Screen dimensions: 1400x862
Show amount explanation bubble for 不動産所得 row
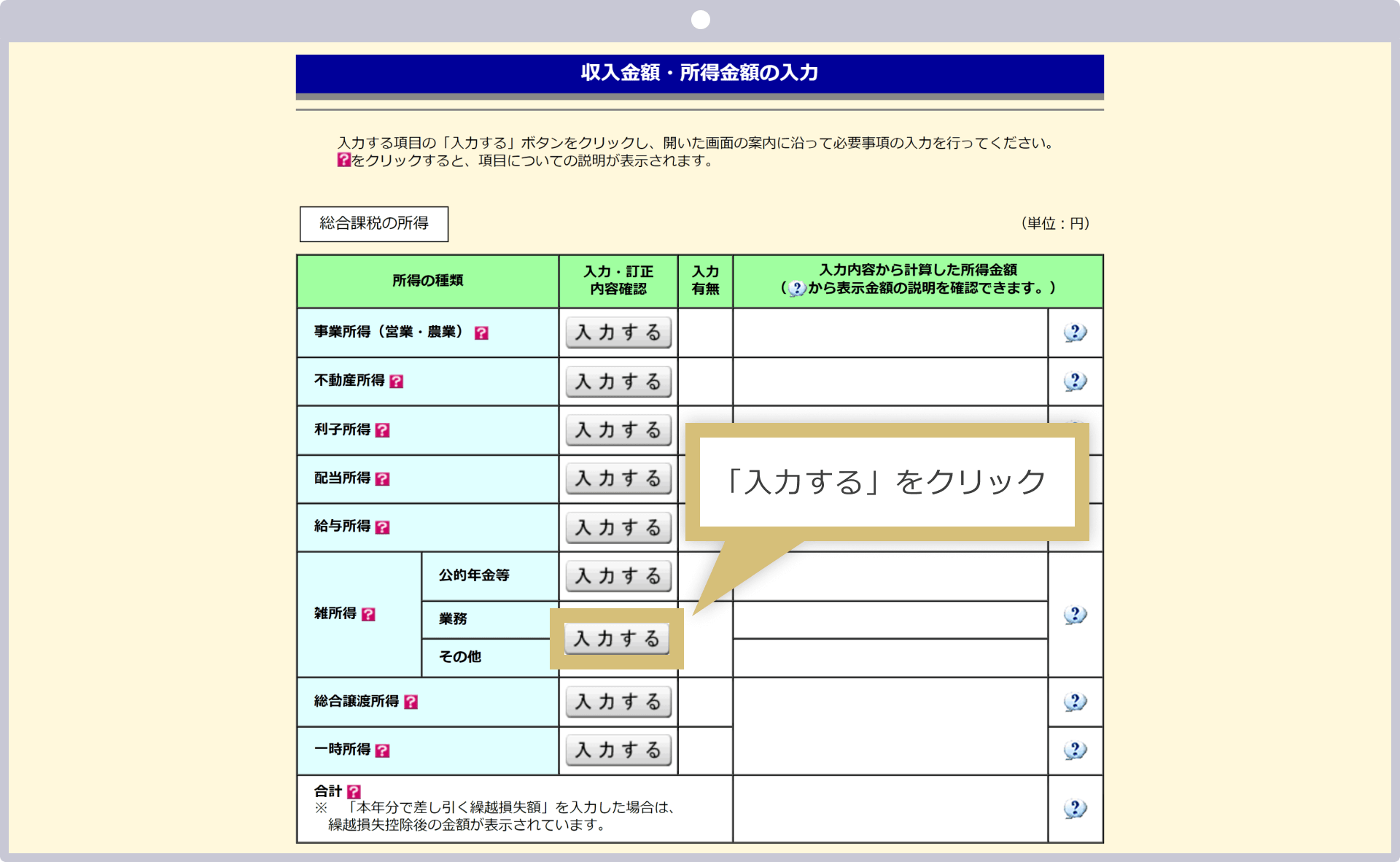[1075, 381]
